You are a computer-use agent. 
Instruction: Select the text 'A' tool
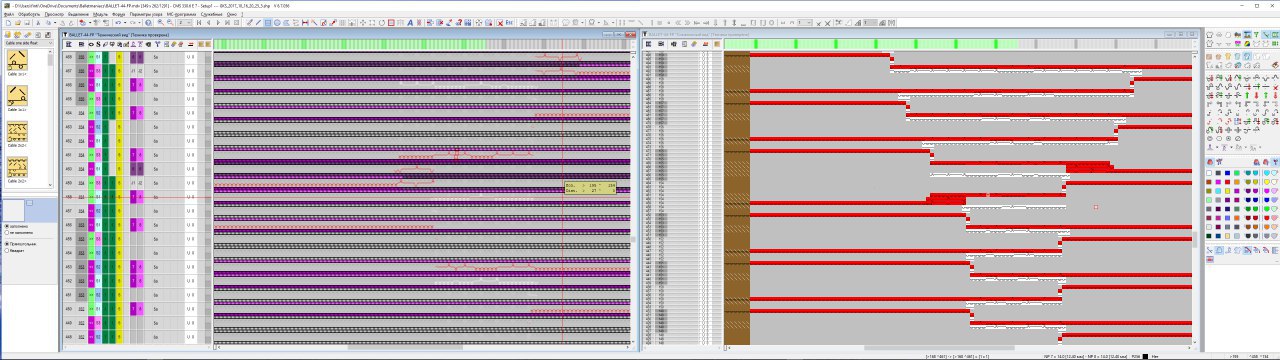coord(410,23)
